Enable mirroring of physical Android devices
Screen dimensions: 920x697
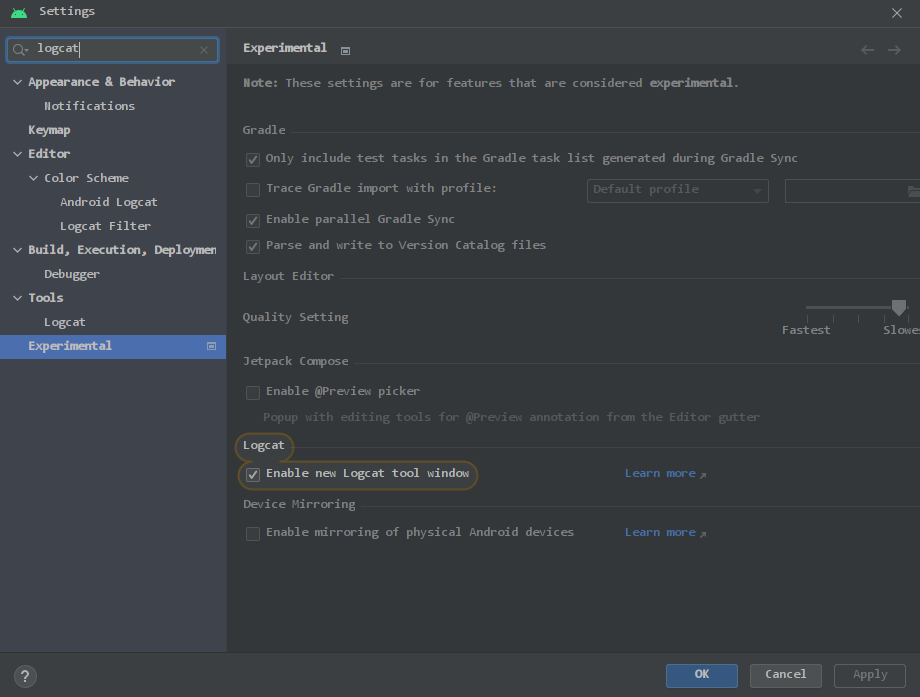click(252, 533)
